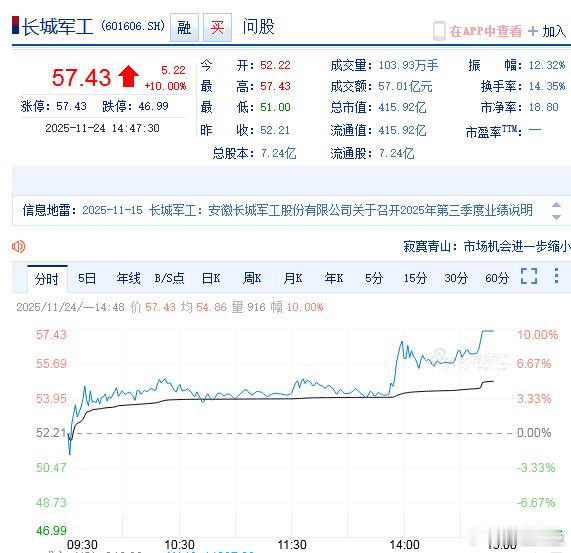The height and width of the screenshot is (553, 571).
Task: Open the 问股 stock inquiry link
Action: 259,27
